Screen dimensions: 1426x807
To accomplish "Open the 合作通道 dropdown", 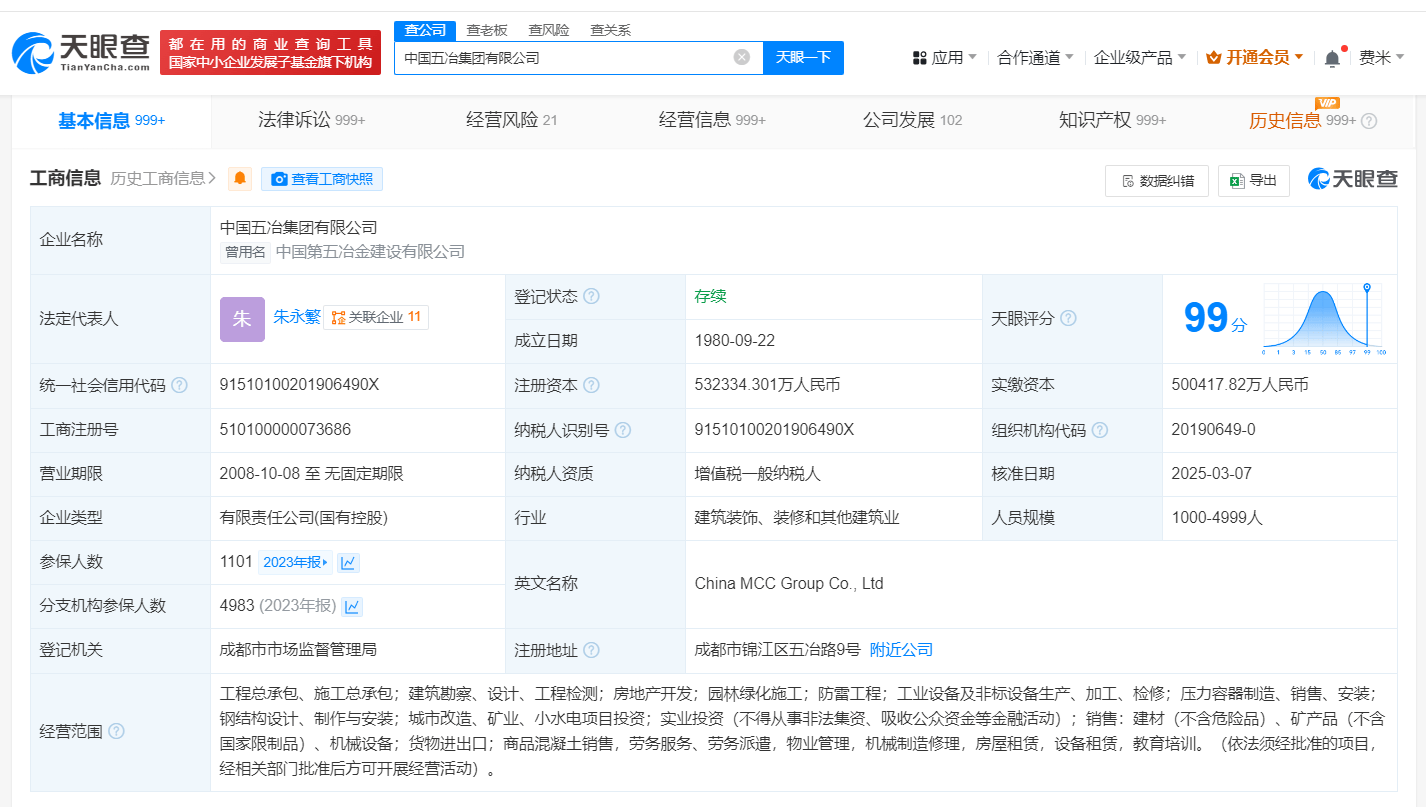I will (1036, 58).
